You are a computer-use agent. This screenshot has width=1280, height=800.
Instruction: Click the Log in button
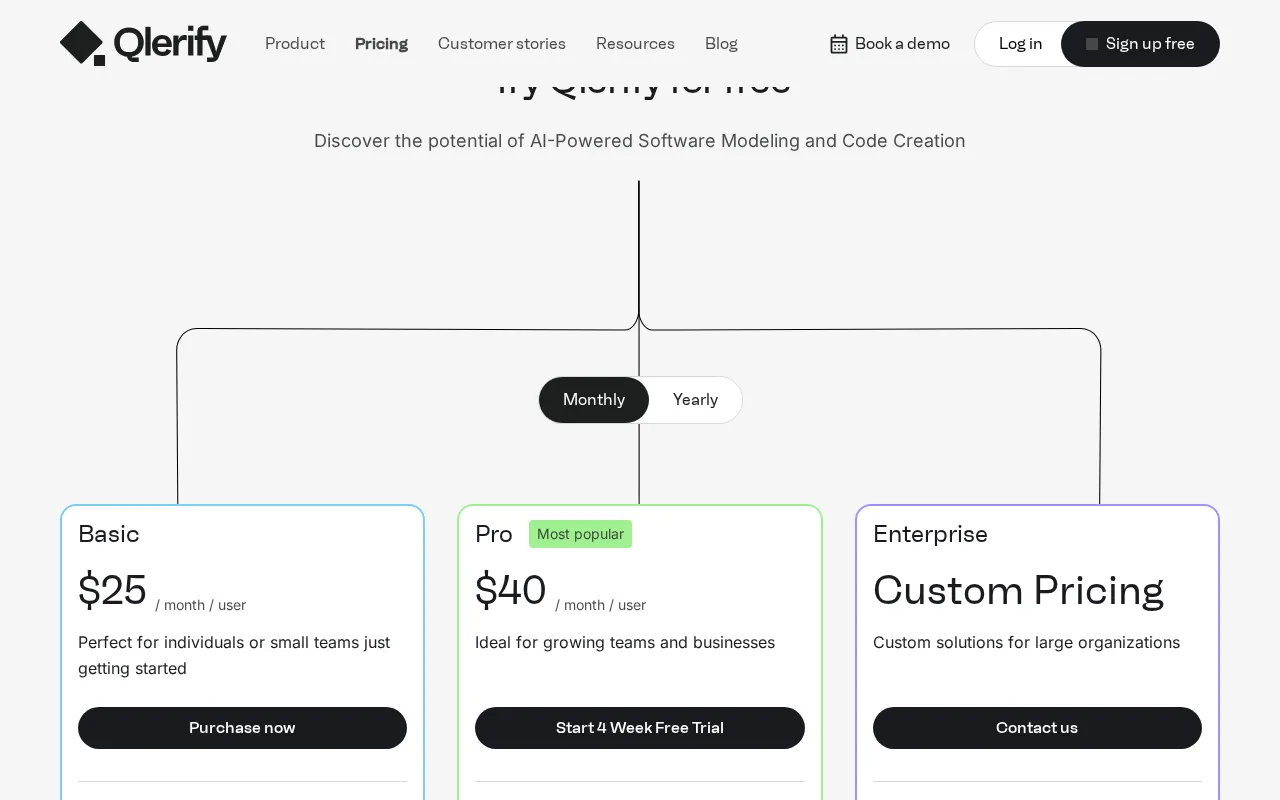point(1020,44)
